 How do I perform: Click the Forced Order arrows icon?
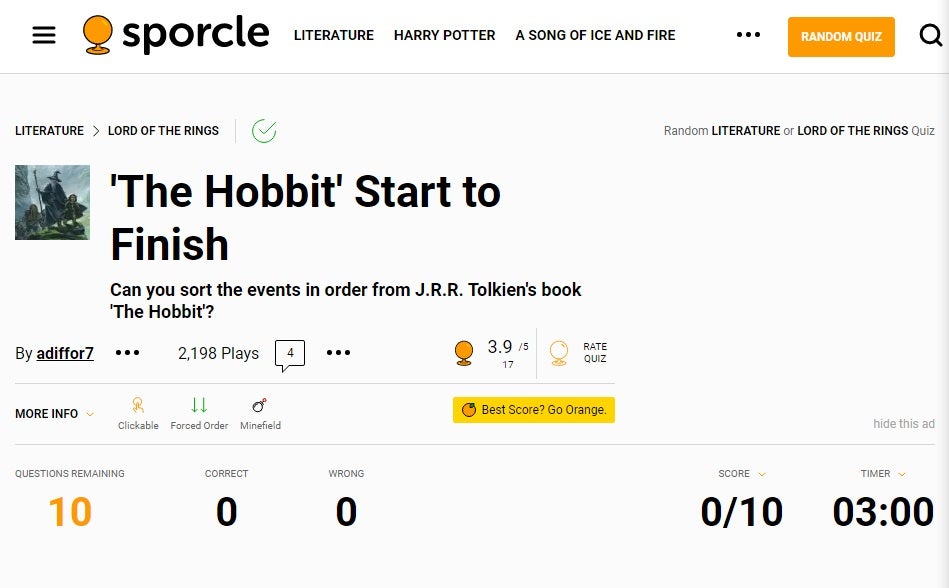click(199, 405)
